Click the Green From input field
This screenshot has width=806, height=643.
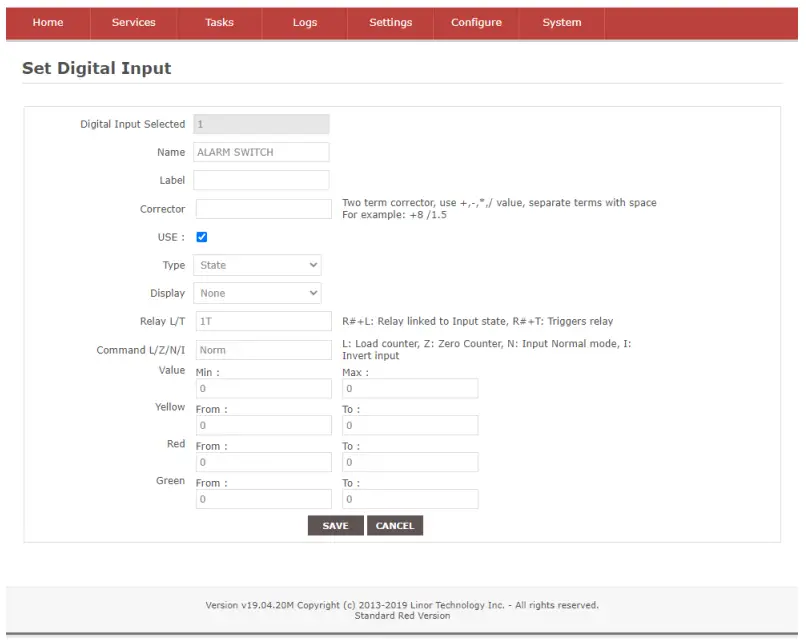pyautogui.click(x=264, y=499)
